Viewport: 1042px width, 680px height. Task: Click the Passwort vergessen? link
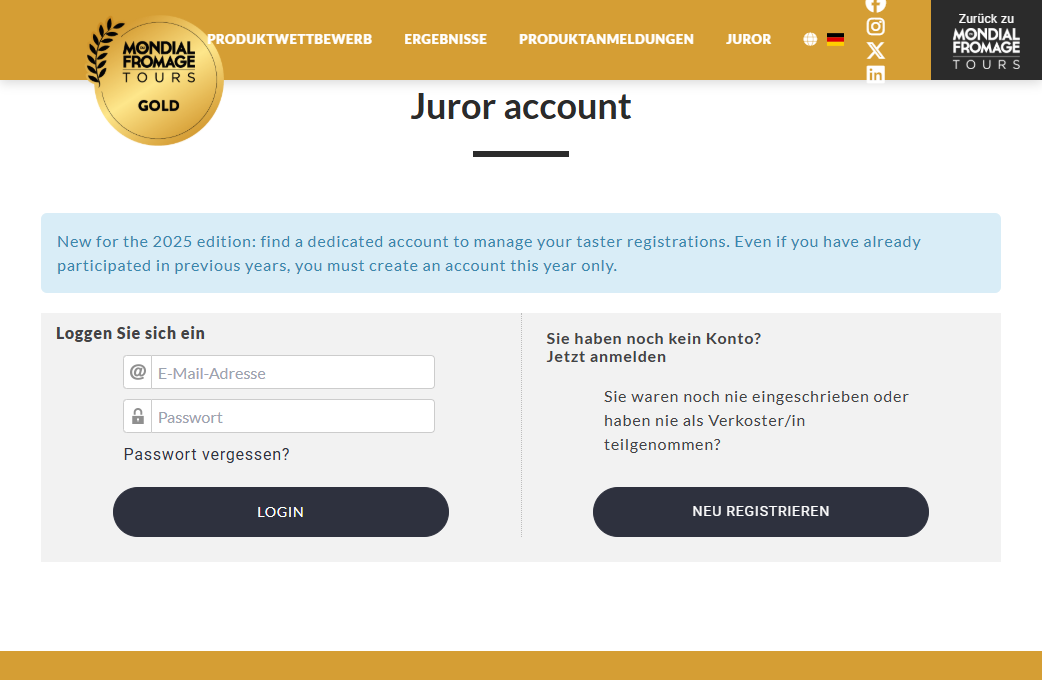coord(207,455)
